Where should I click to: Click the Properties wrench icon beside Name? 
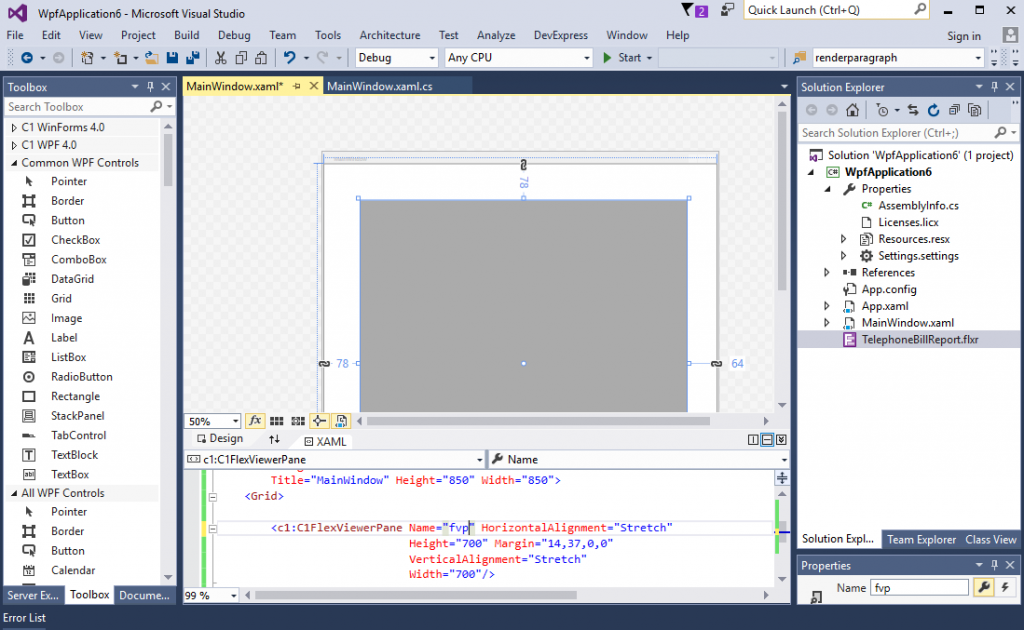pyautogui.click(x=984, y=588)
